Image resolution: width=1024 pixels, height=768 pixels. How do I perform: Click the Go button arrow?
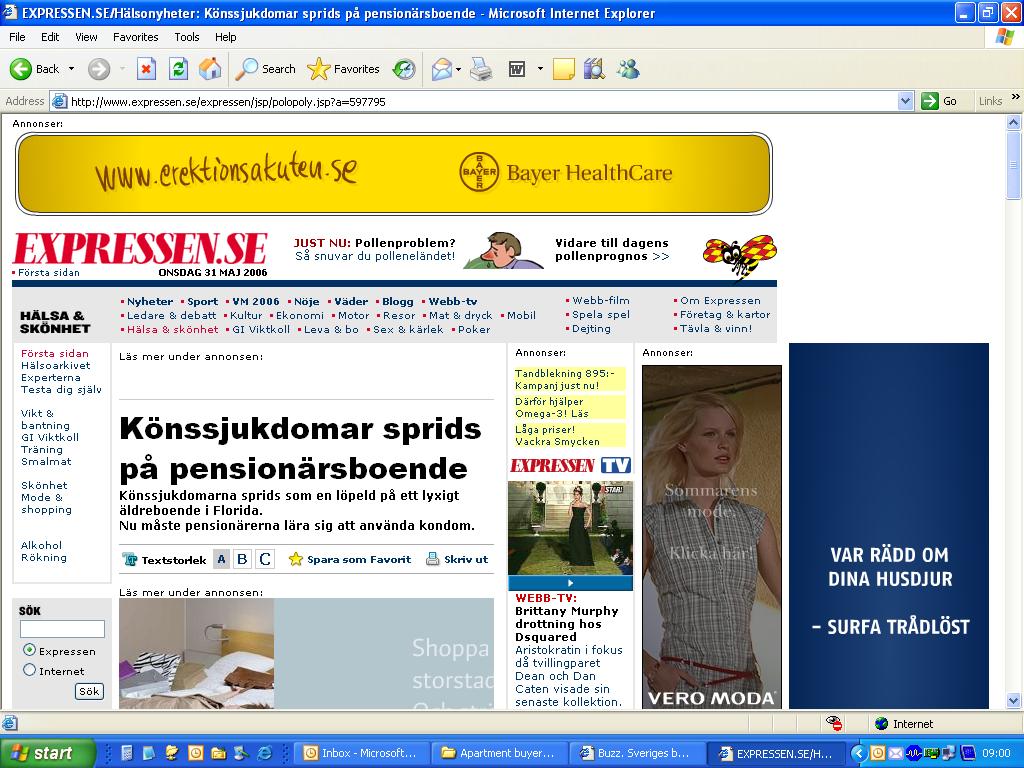(x=929, y=101)
